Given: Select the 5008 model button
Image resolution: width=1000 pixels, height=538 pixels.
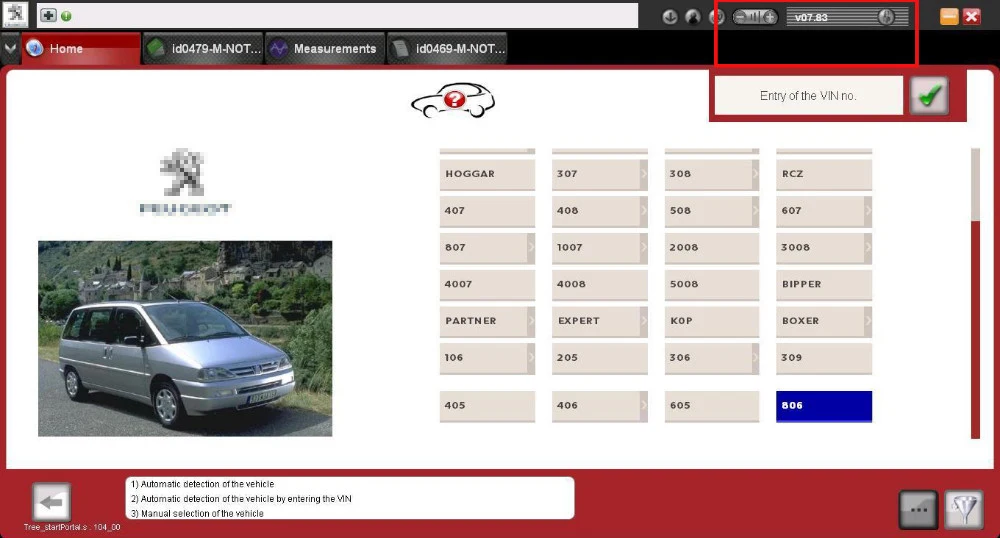Looking at the screenshot, I should [712, 285].
